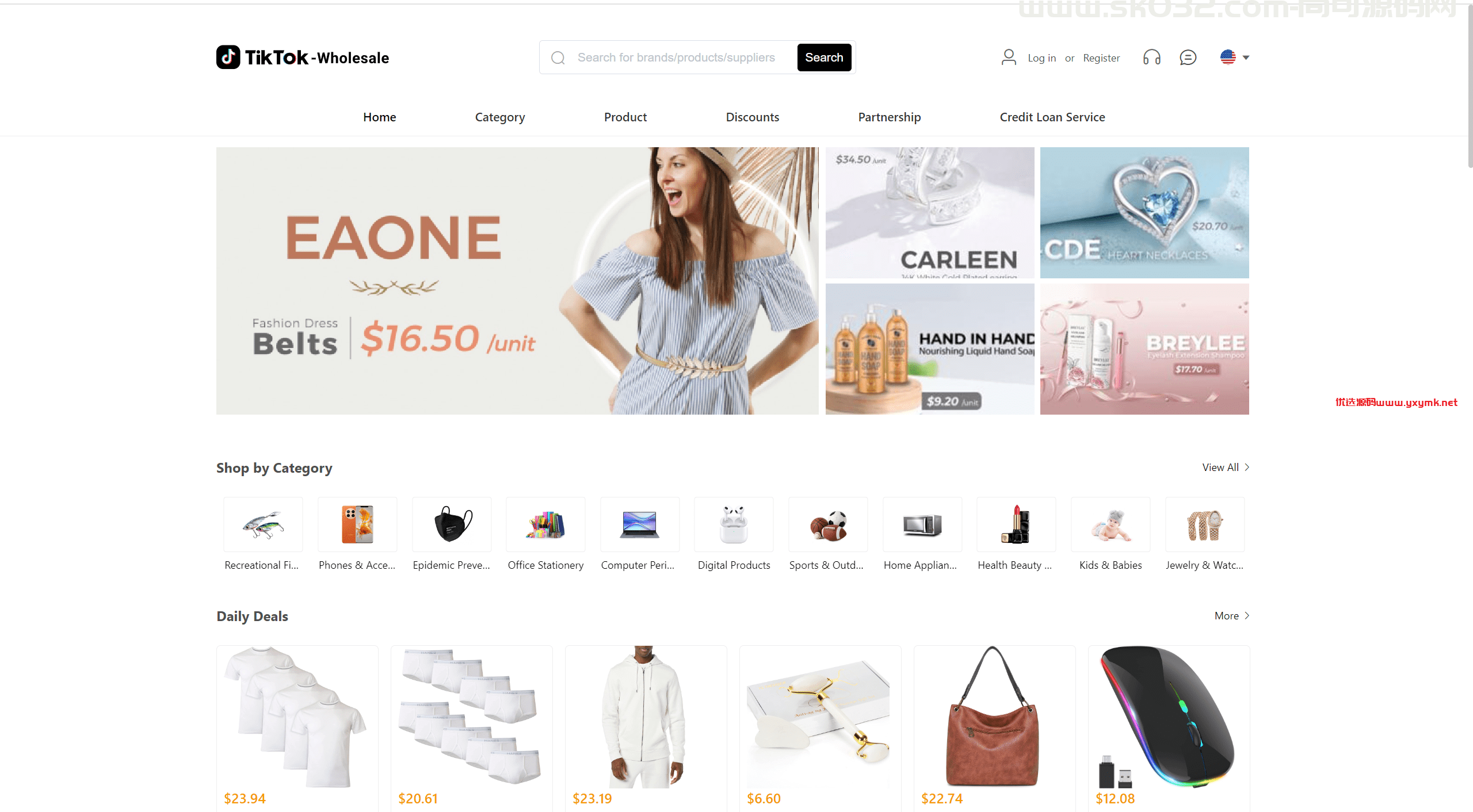Click the Register link

[1102, 57]
